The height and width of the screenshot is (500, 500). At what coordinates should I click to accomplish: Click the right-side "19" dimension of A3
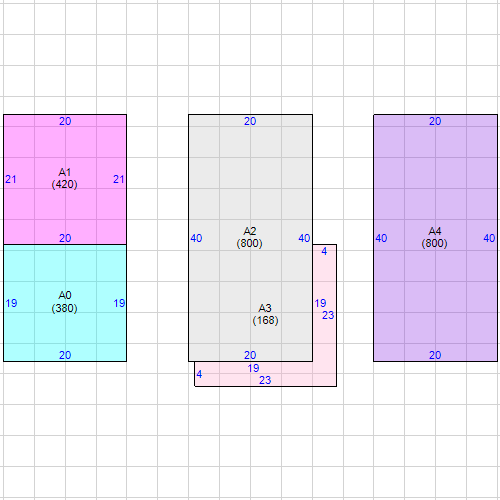click(320, 303)
